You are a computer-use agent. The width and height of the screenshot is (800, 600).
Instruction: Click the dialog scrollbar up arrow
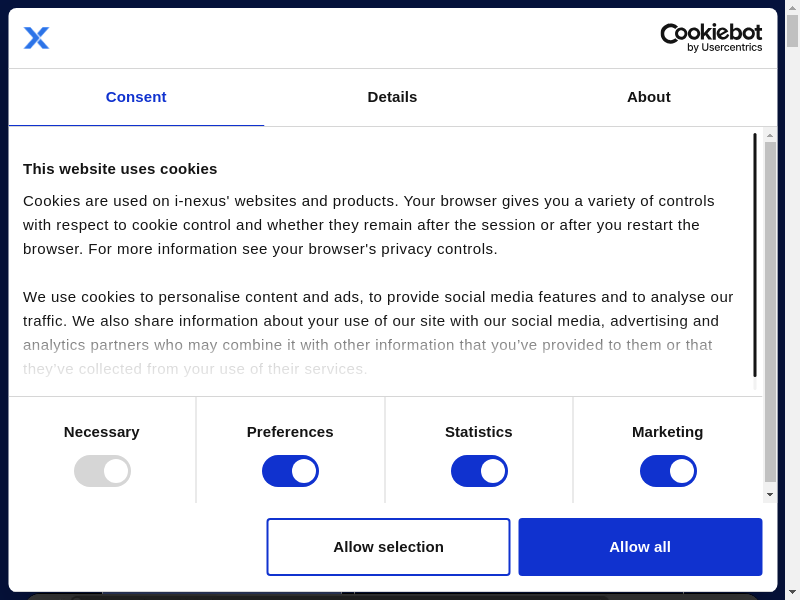pyautogui.click(x=770, y=134)
